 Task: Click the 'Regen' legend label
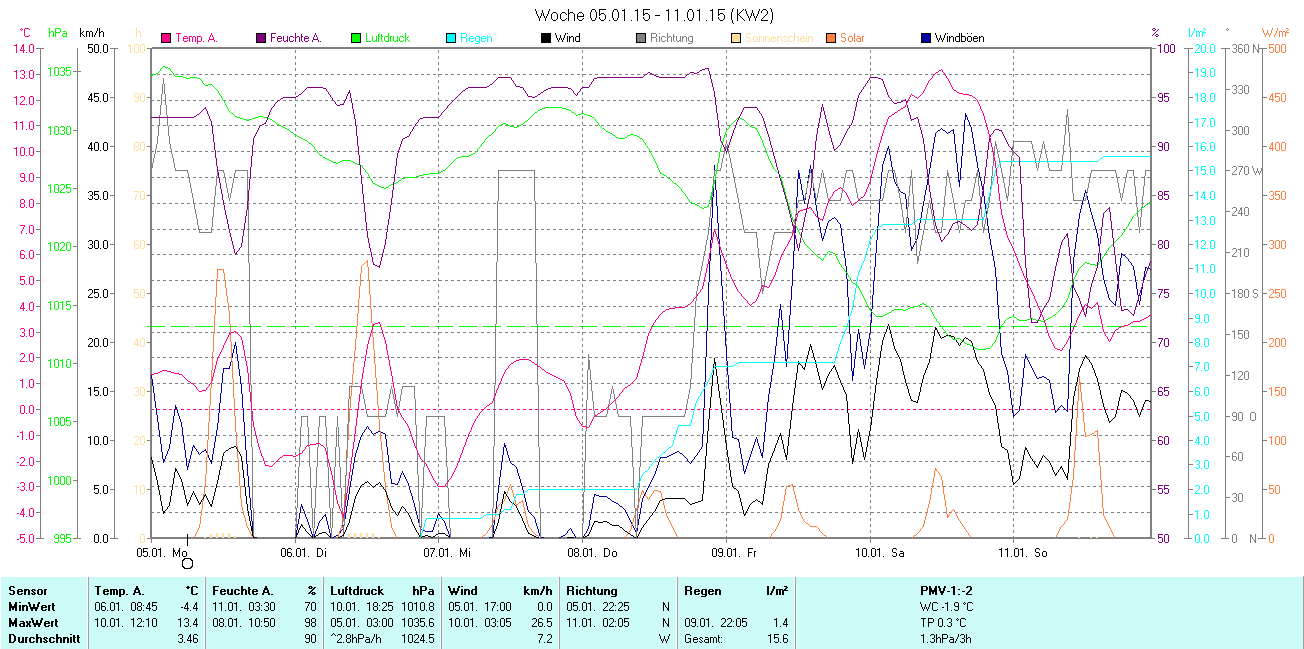point(476,39)
